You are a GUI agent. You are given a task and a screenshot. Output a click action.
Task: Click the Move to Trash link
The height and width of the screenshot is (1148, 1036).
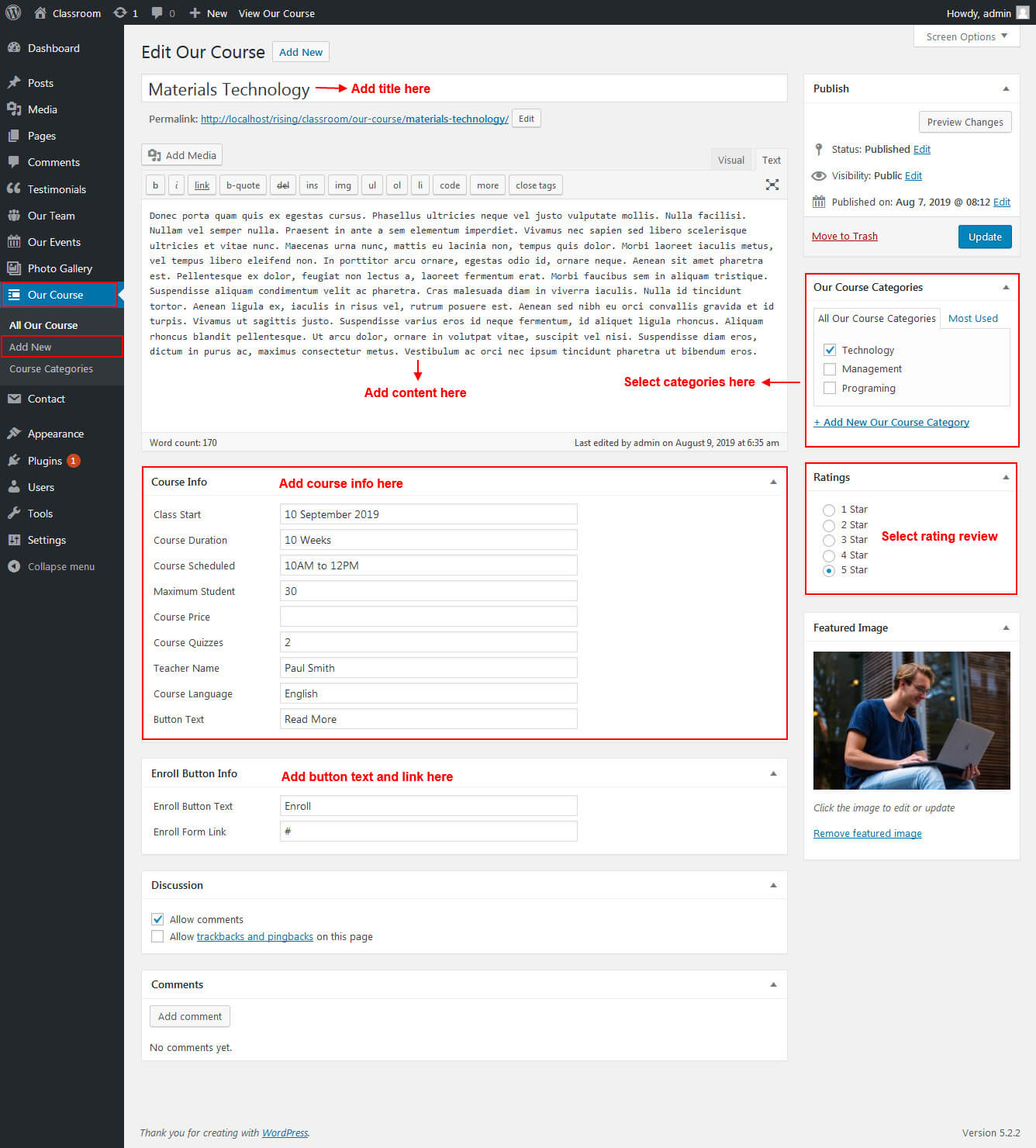(844, 237)
